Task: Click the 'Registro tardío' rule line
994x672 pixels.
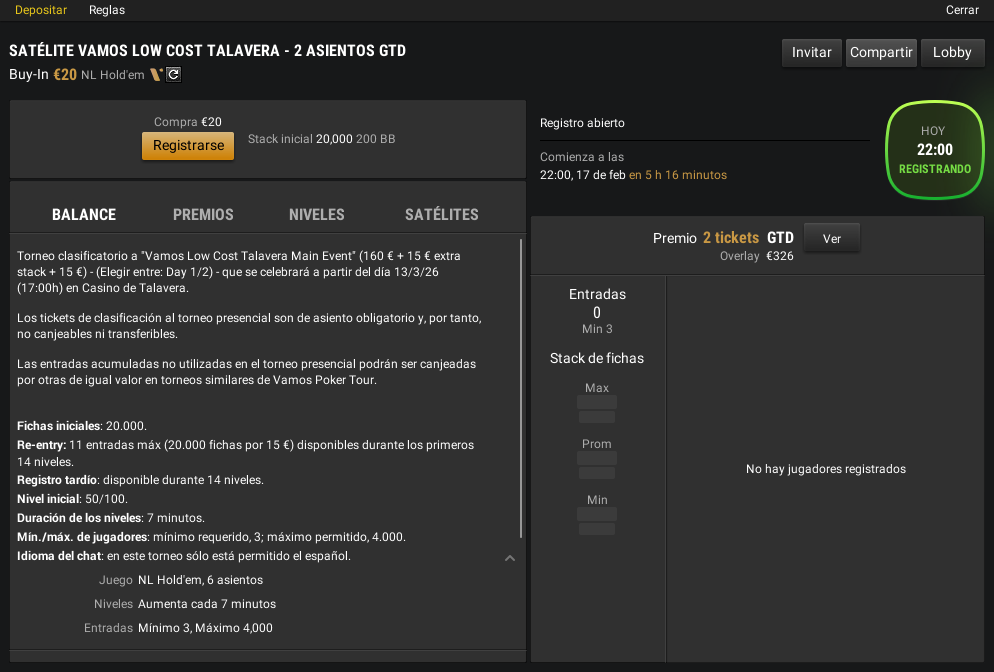Action: [x=140, y=480]
